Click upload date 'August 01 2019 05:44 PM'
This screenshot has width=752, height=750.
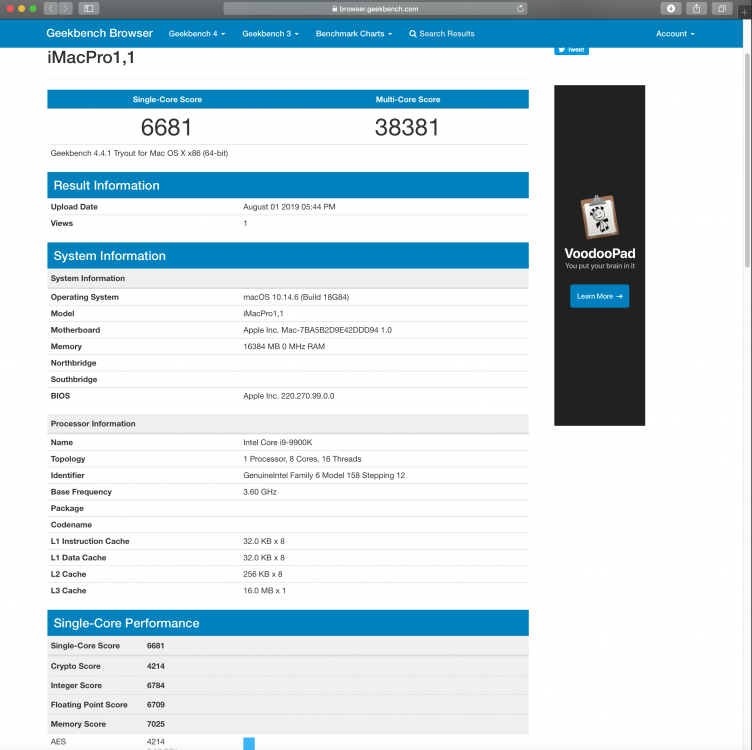pos(289,207)
